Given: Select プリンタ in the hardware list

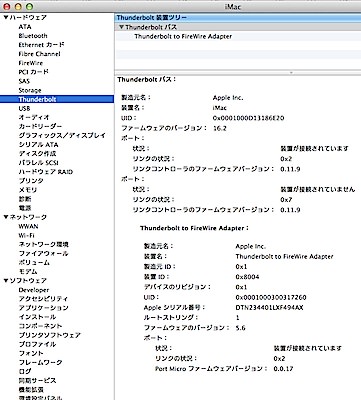Looking at the screenshot, I should [x=31, y=181].
